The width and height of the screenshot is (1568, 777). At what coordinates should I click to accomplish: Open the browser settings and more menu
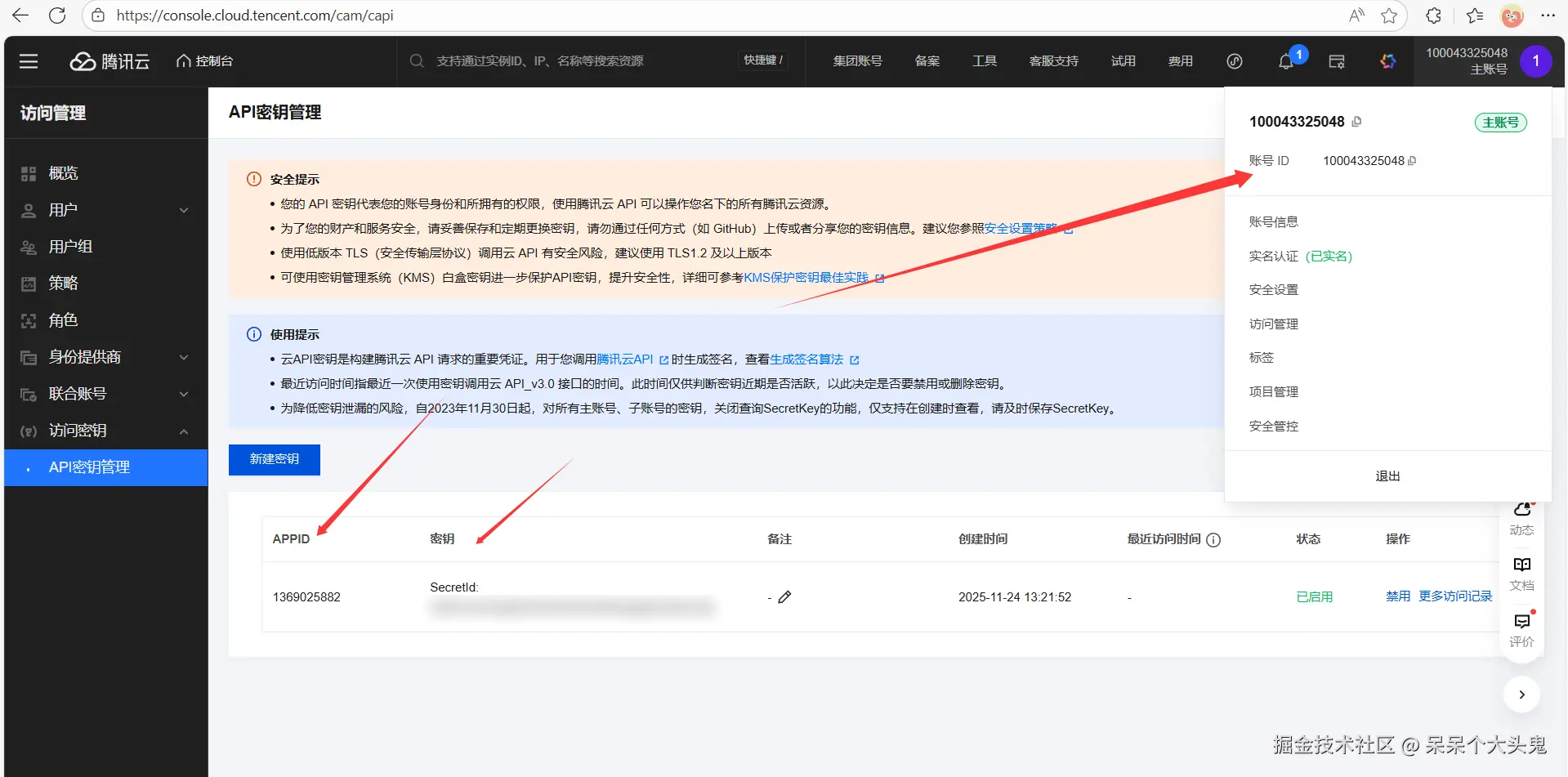[1548, 16]
